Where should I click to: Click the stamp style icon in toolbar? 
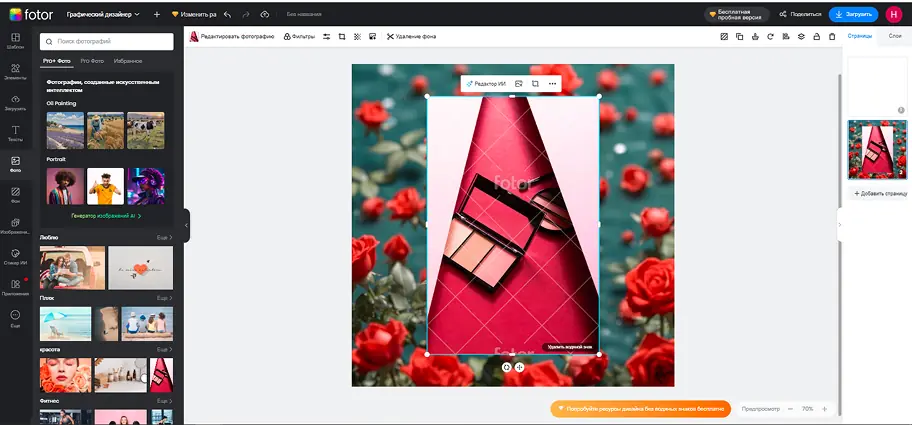pyautogui.click(x=755, y=37)
